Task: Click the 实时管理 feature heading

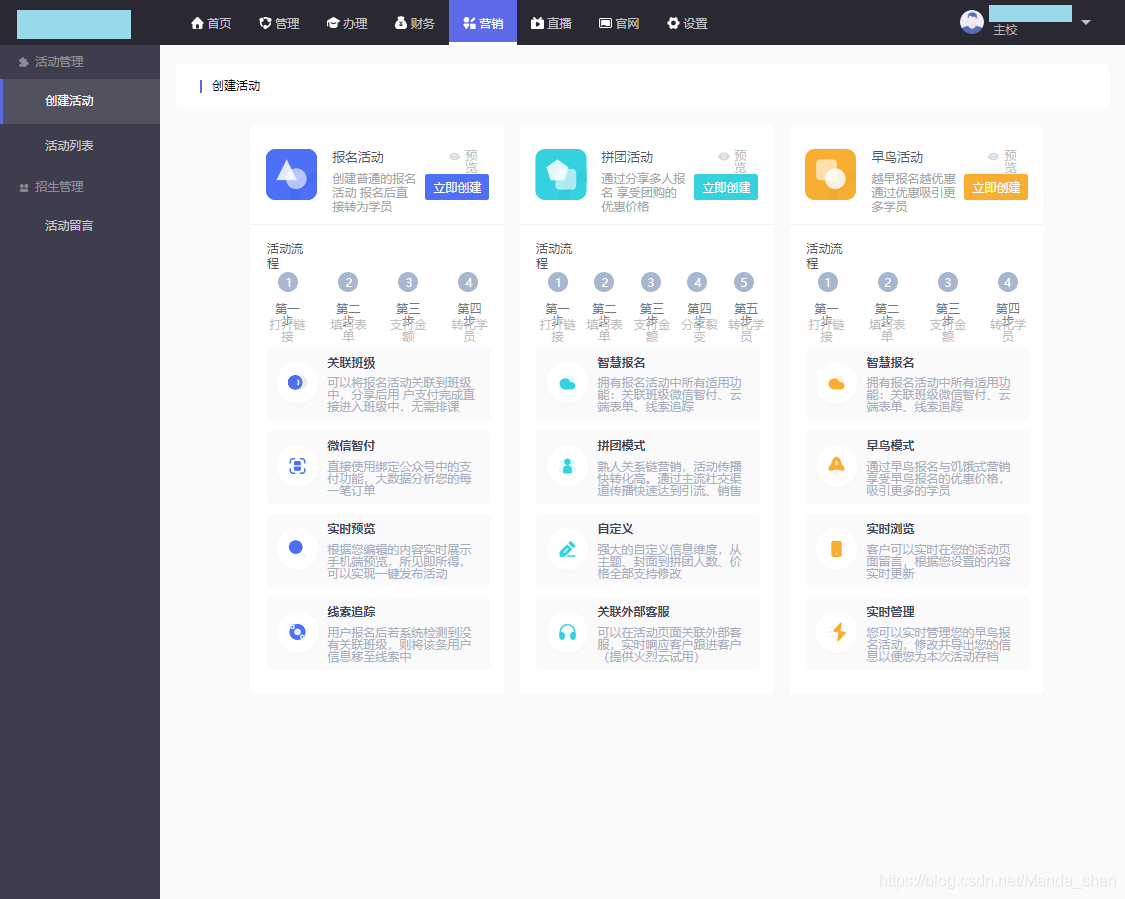Action: (890, 612)
